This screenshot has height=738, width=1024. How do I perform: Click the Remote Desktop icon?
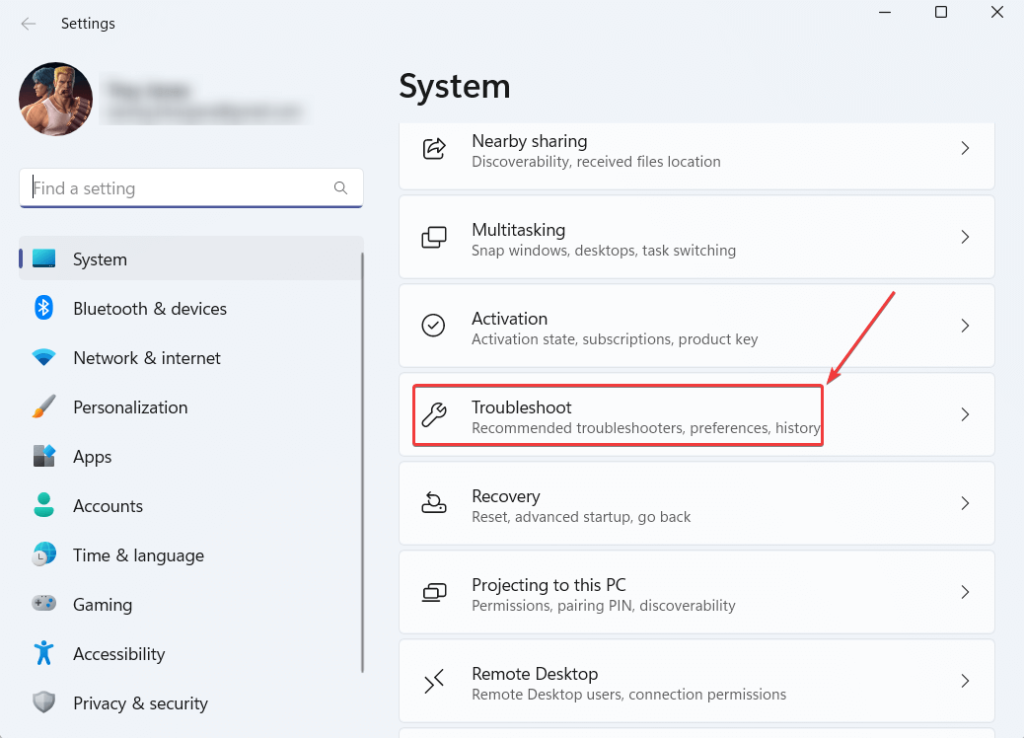coord(434,681)
